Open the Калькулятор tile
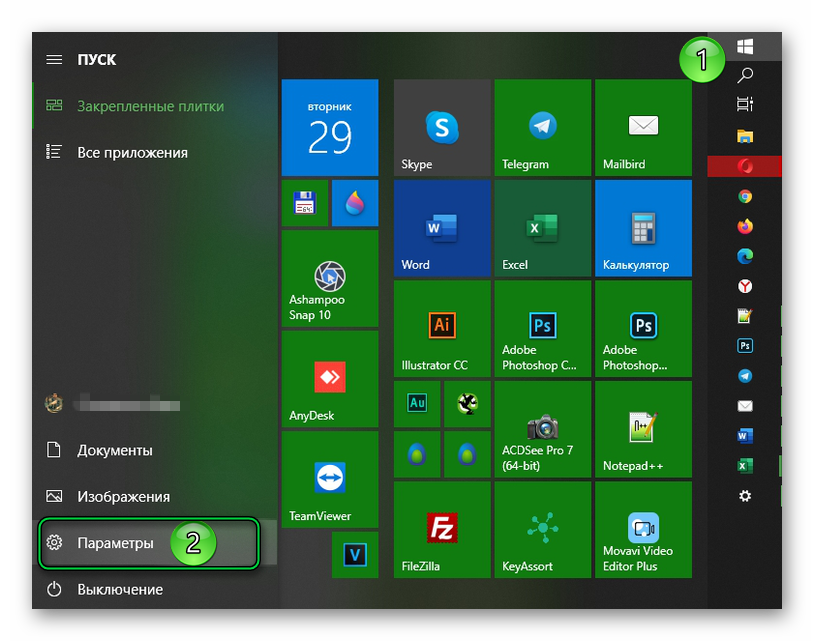Screen dimensions: 814x641 click(x=642, y=228)
